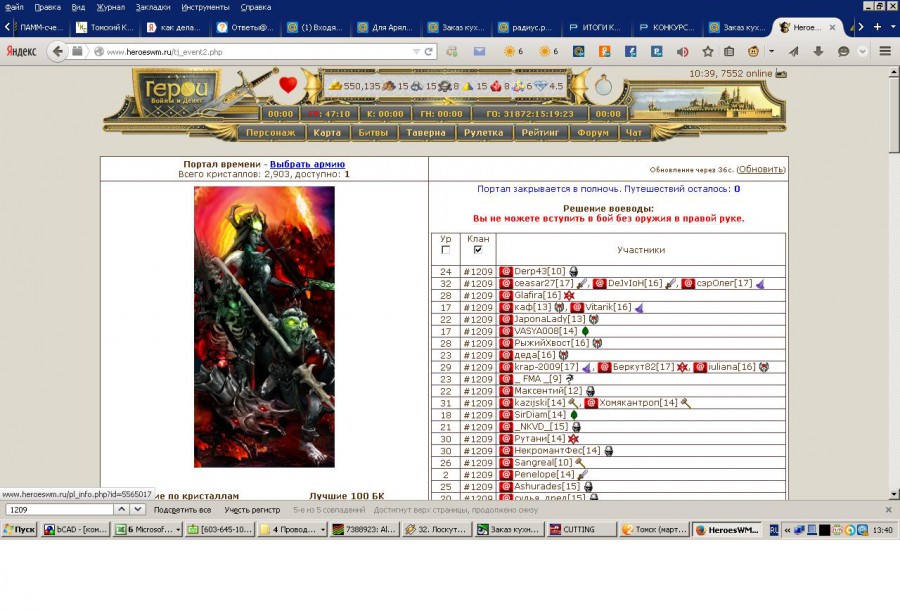Expand the list-all-tabs dropdown arrow
Screen dimensions: 900x611
[893, 27]
